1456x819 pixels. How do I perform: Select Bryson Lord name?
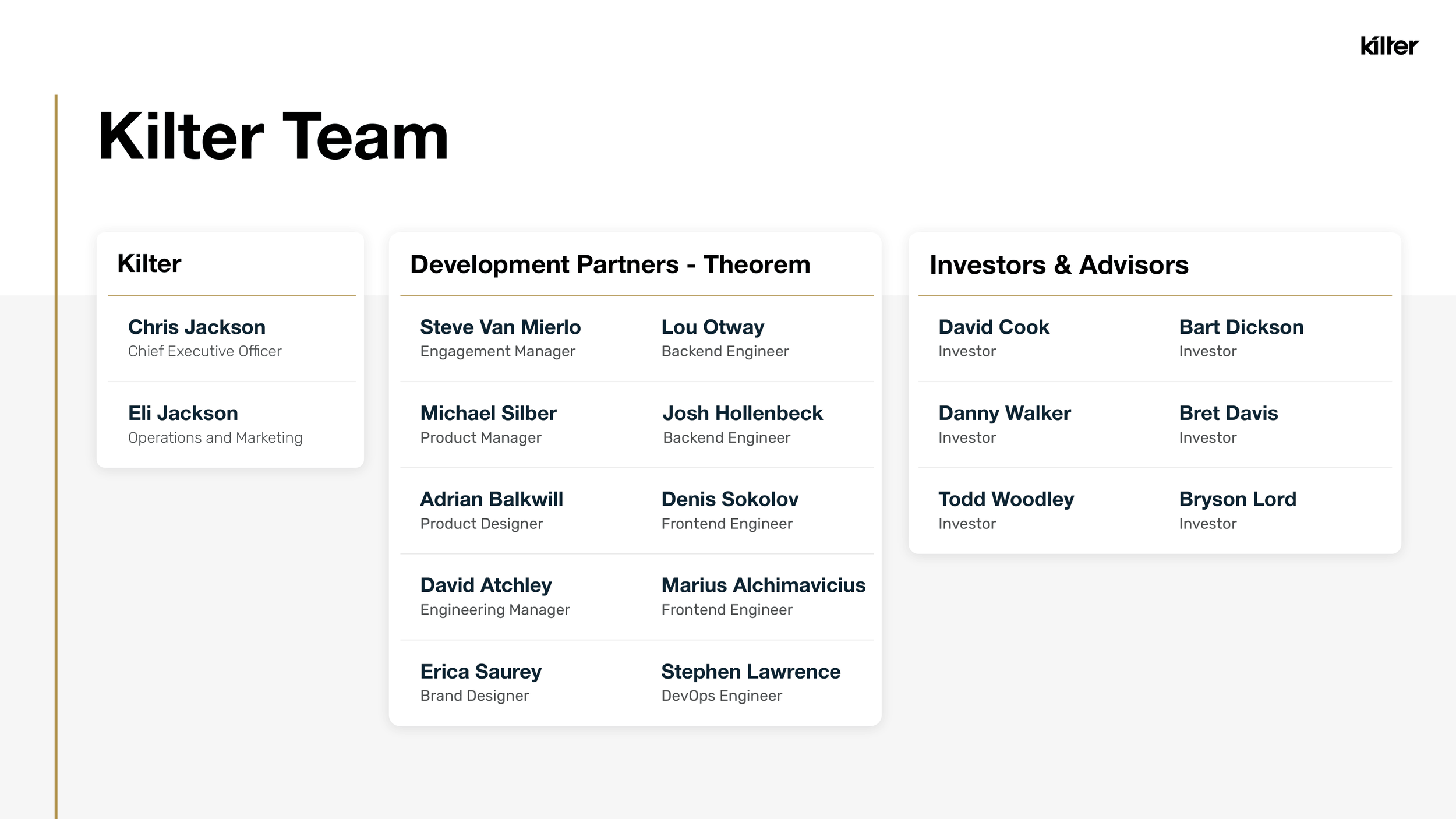[x=1238, y=500]
